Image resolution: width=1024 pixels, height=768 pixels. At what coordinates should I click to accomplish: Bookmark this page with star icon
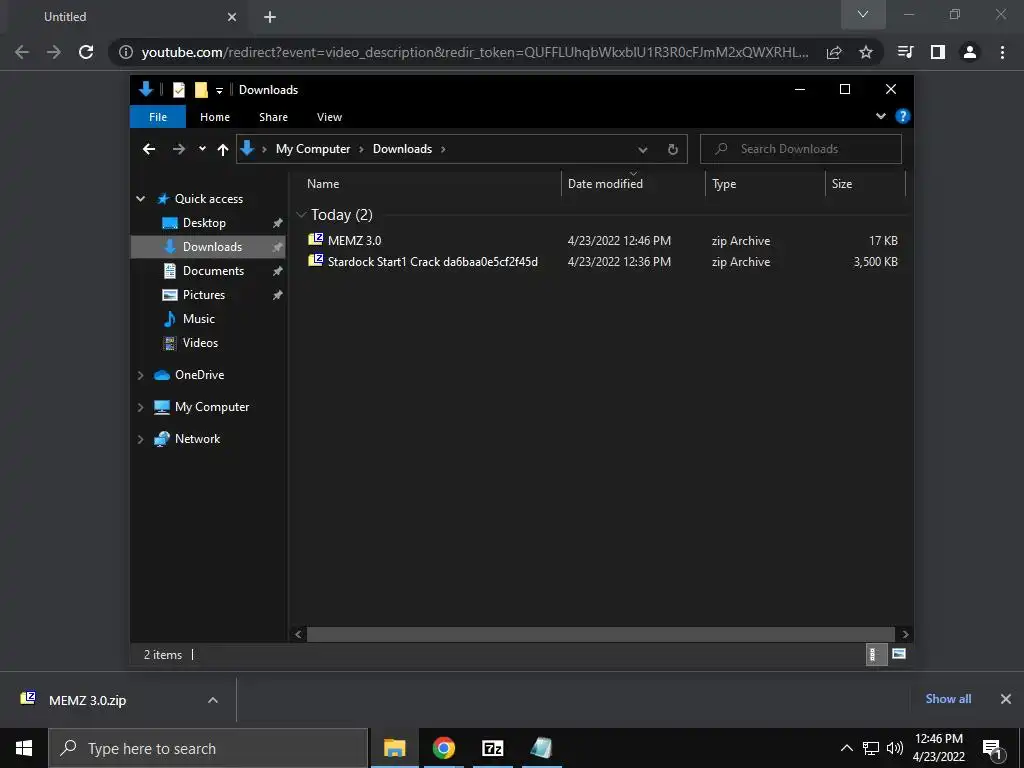tap(865, 52)
